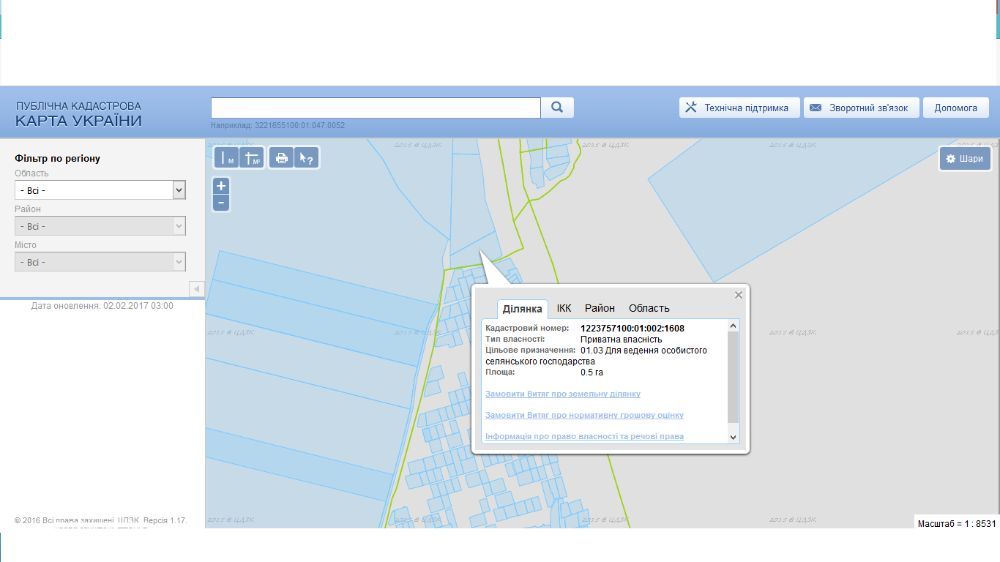Viewport: 1000px width, 562px height.
Task: Zoom out with the minus button
Action: point(221,203)
